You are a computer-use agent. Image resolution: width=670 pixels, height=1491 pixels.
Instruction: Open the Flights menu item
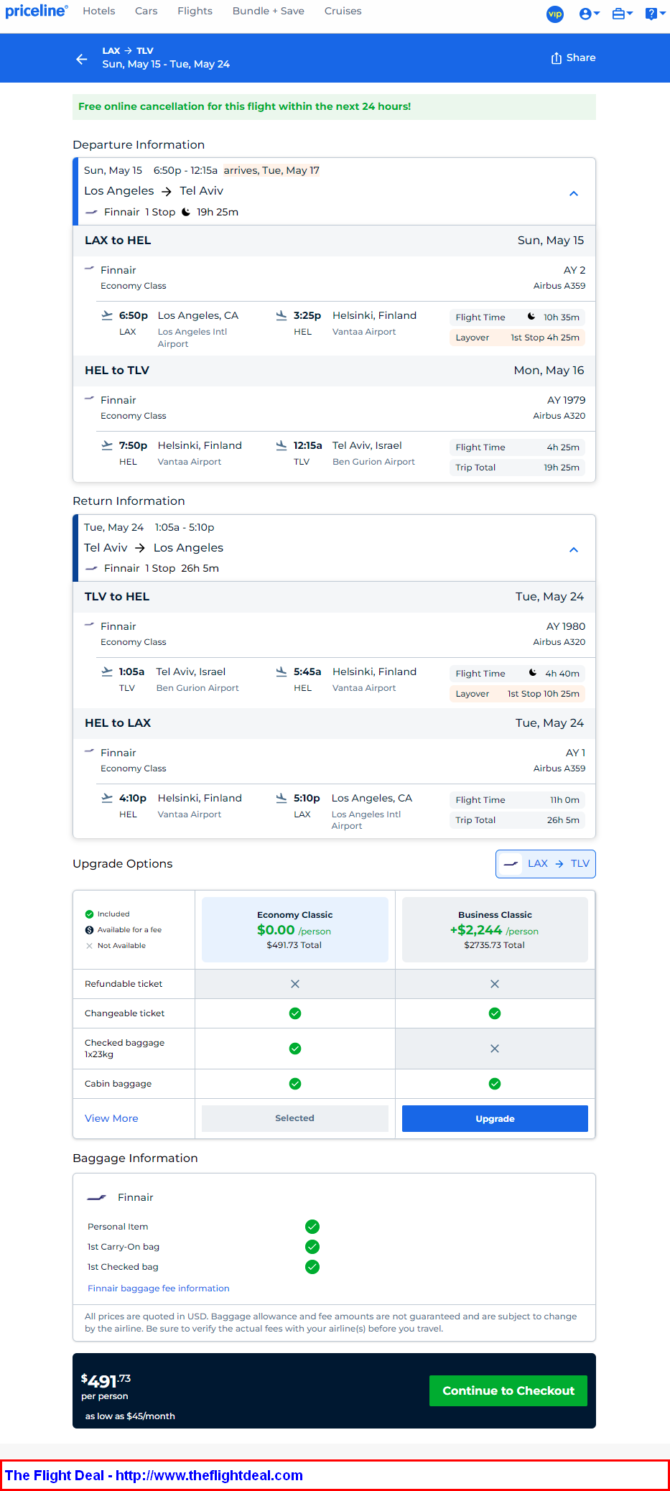(195, 11)
